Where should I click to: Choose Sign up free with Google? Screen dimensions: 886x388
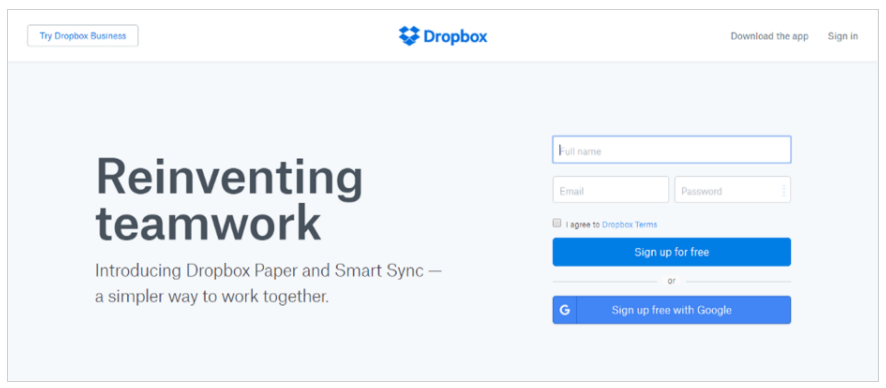(671, 310)
